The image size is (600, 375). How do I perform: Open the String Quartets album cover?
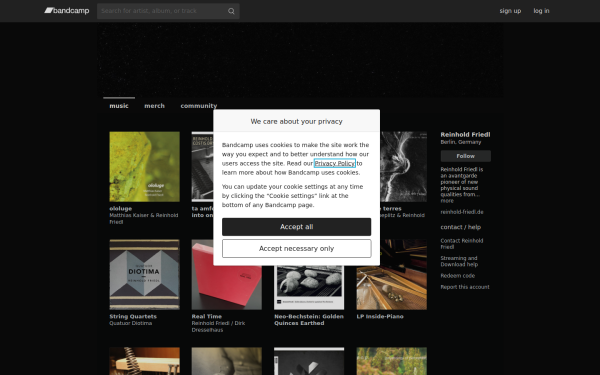coord(144,275)
